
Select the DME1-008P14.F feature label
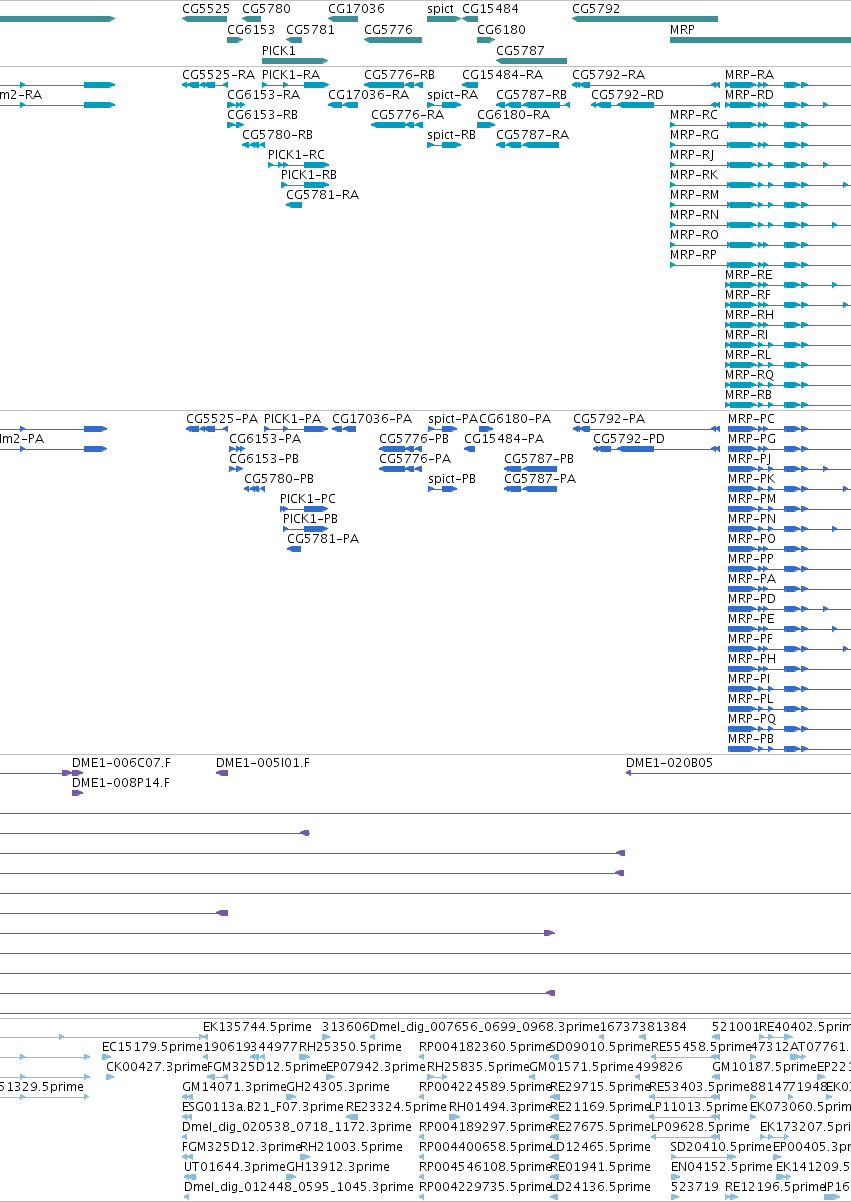point(121,783)
